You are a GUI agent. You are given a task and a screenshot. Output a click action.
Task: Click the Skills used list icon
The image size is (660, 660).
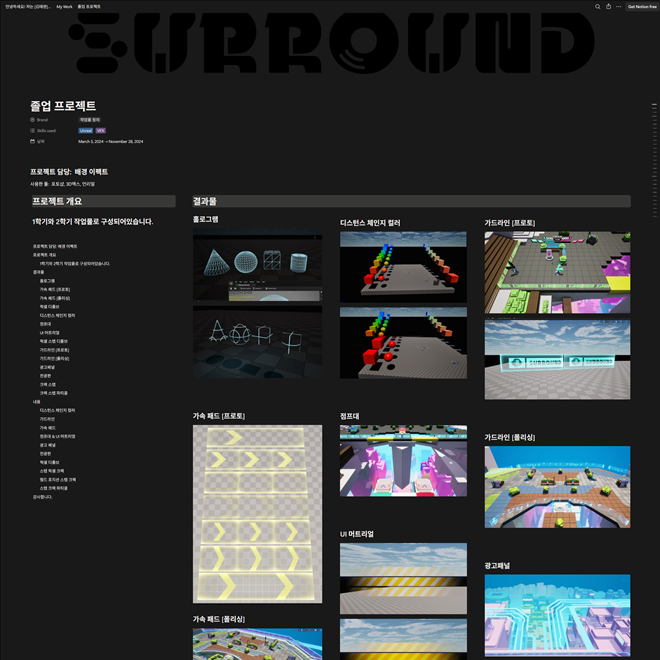click(x=32, y=130)
